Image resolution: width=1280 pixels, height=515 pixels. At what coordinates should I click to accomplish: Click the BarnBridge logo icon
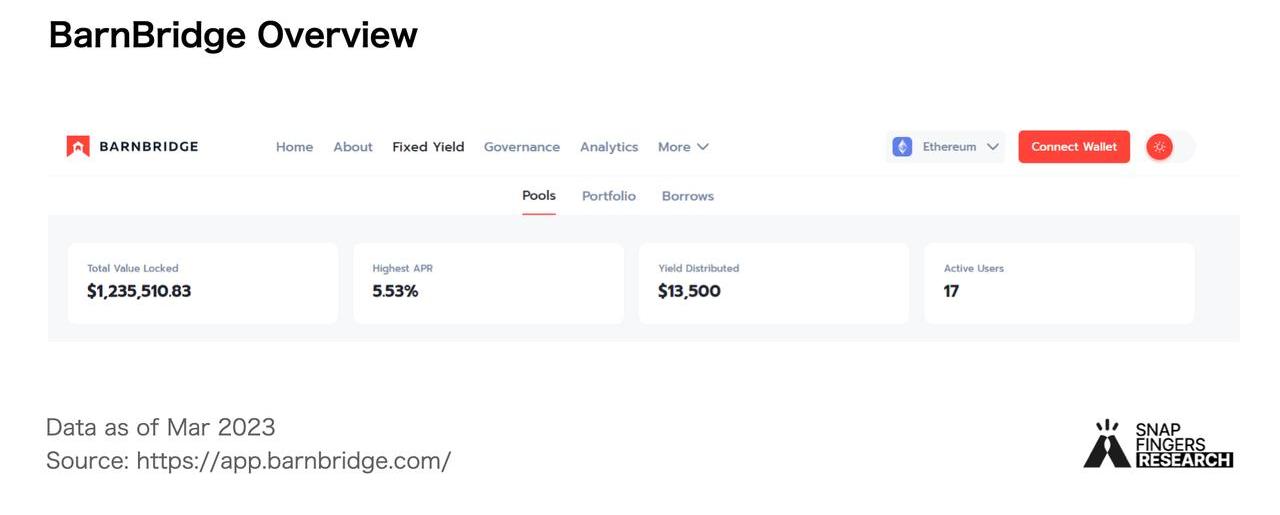(78, 147)
